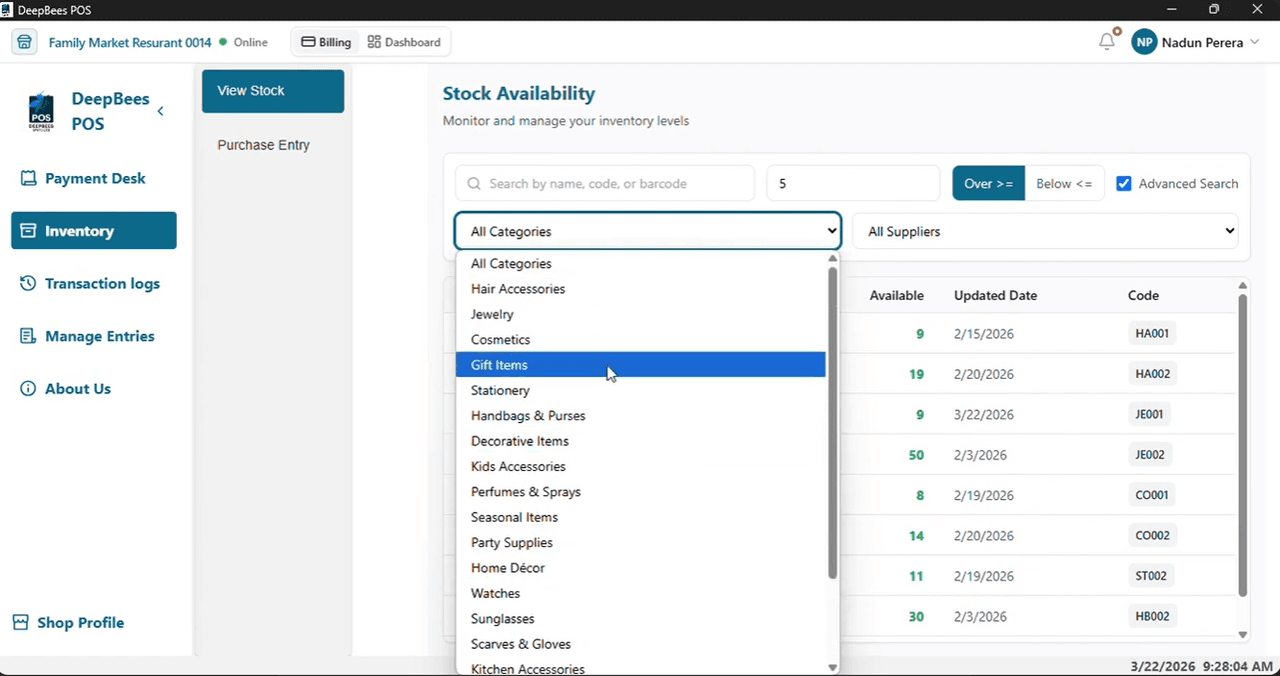Open the notifications bell
Viewport: 1280px width, 676px height.
tap(1107, 41)
